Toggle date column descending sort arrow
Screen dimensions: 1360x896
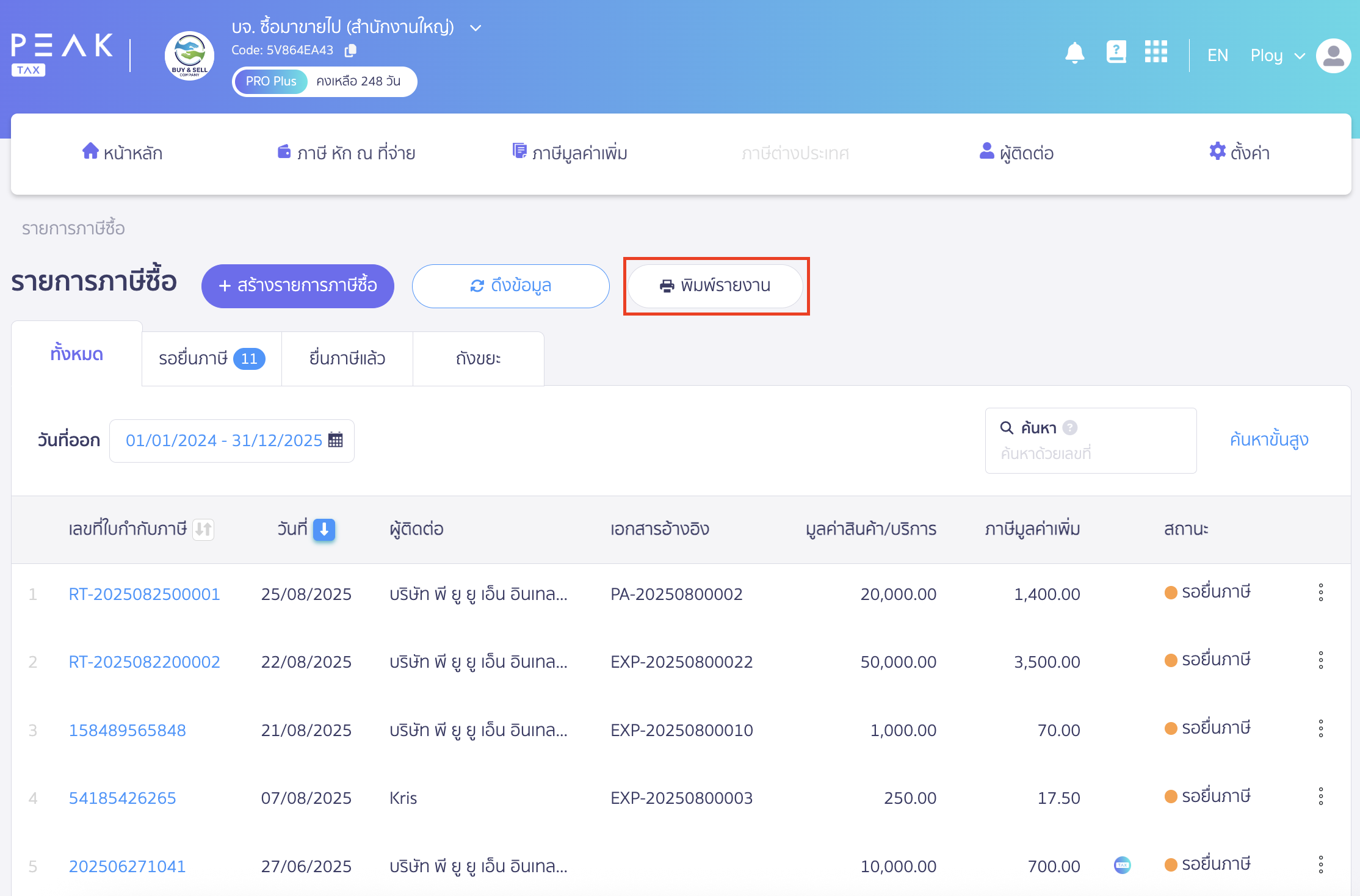tap(324, 529)
